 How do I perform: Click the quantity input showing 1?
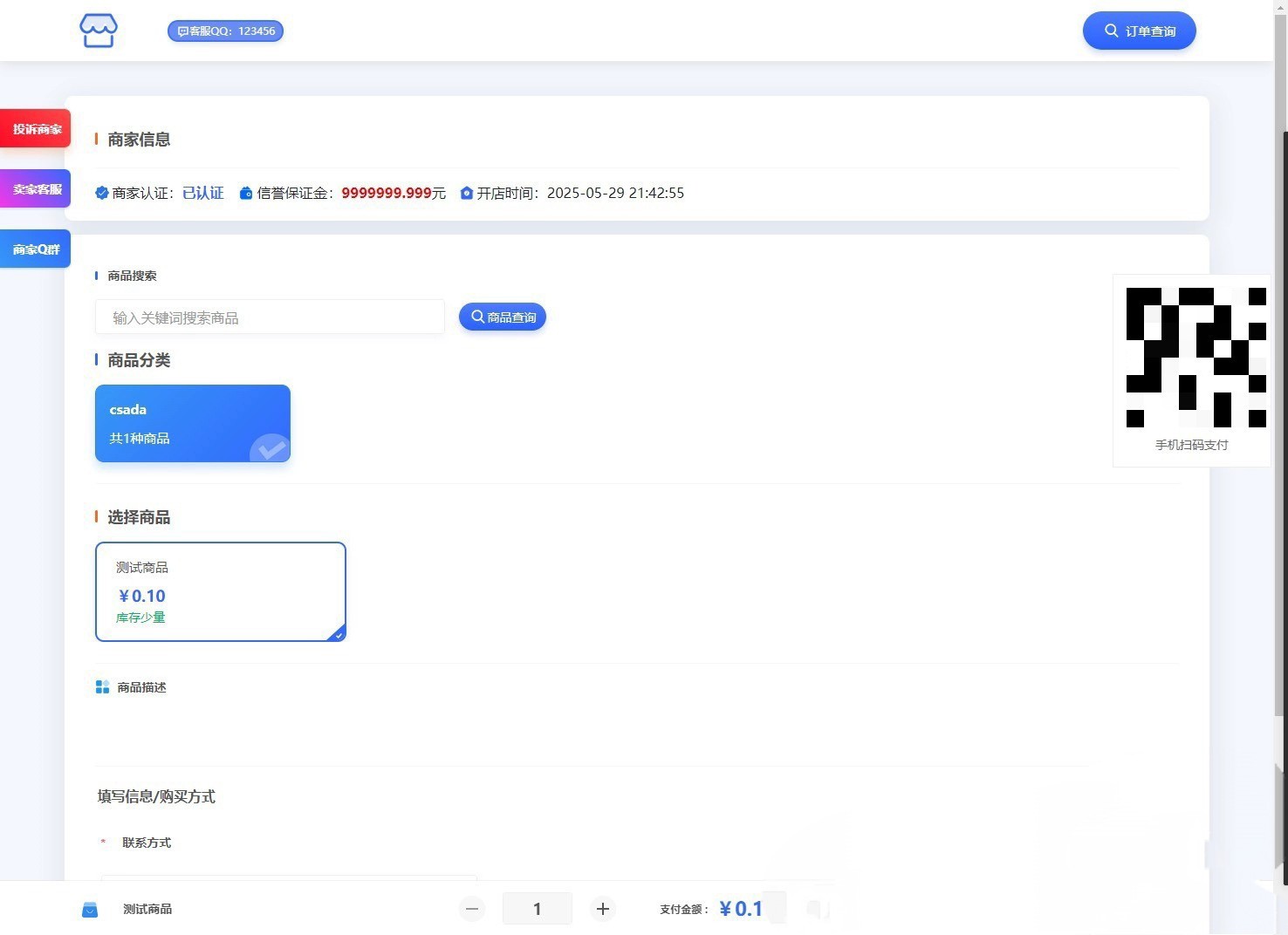tap(537, 909)
